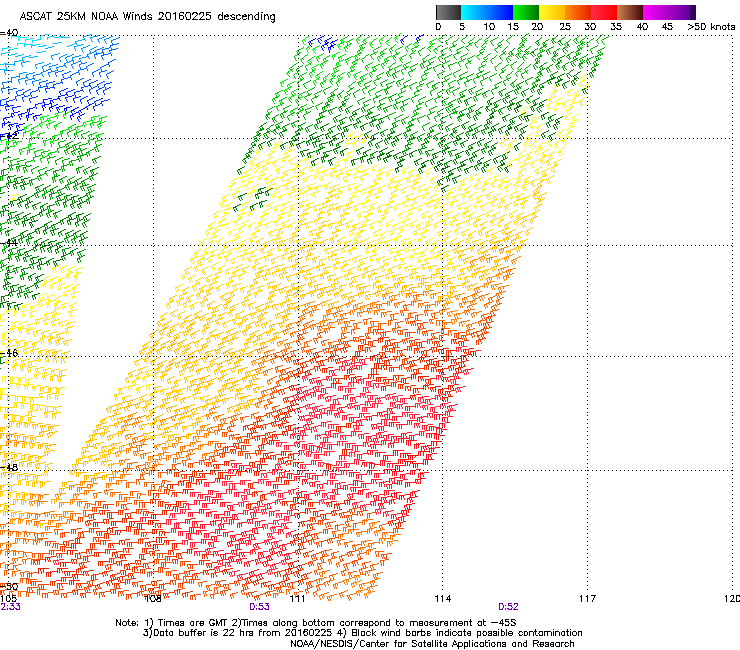Click the yellow 20-25 knots legend swatch

click(x=552, y=12)
